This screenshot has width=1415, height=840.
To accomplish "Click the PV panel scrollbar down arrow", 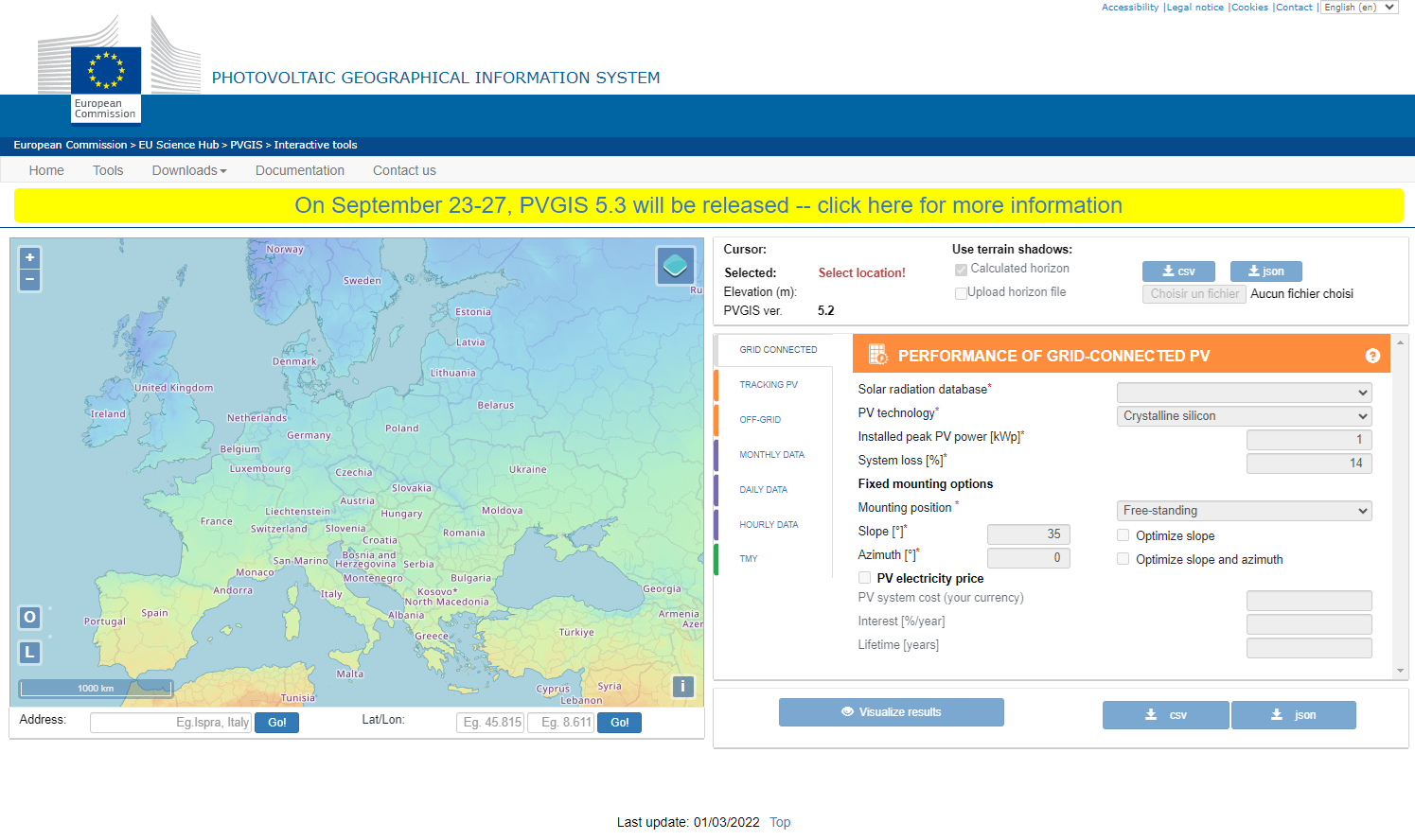I will tap(1401, 671).
